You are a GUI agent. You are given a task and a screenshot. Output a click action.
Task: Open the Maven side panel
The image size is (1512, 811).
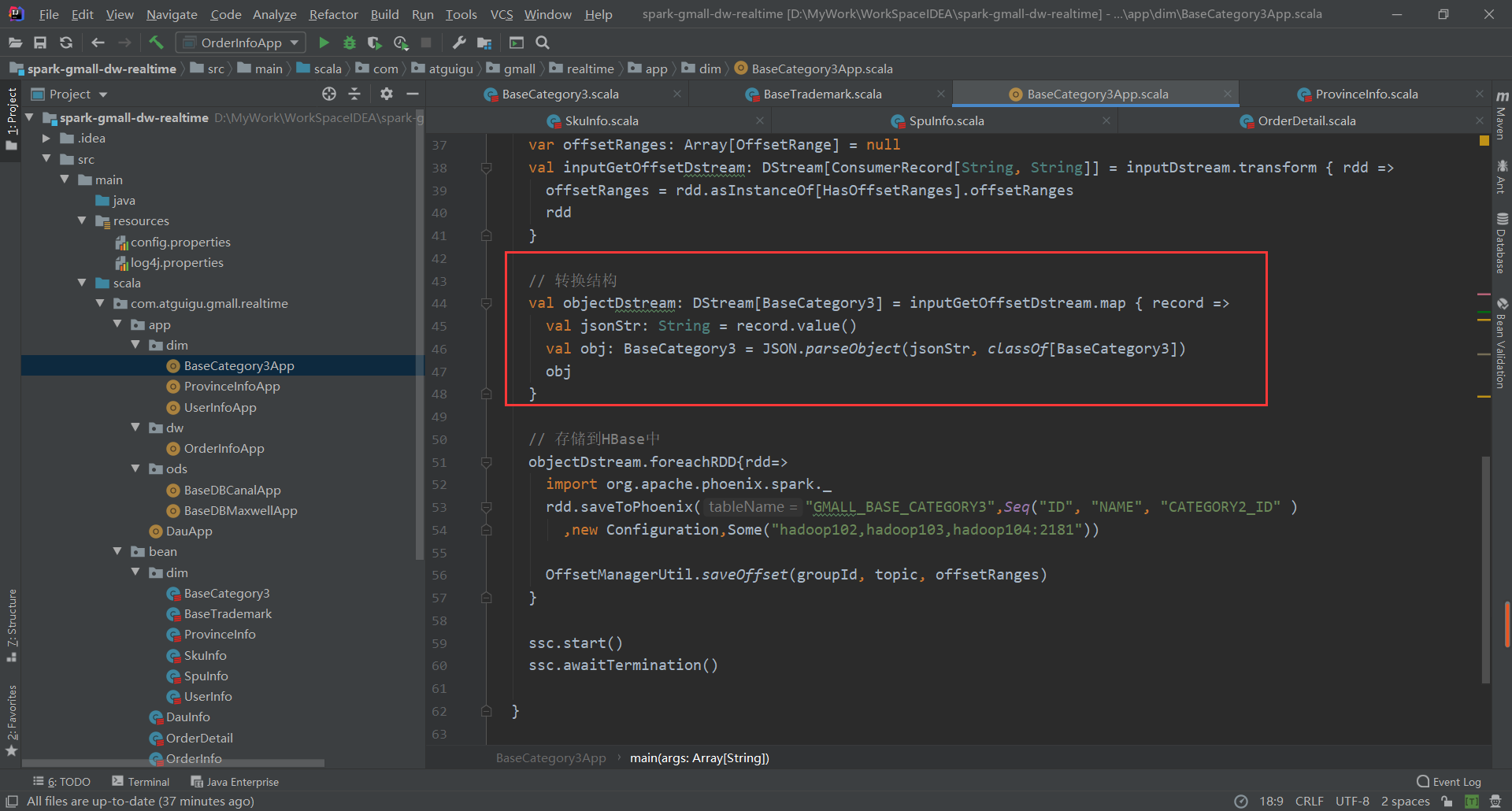tap(1502, 115)
